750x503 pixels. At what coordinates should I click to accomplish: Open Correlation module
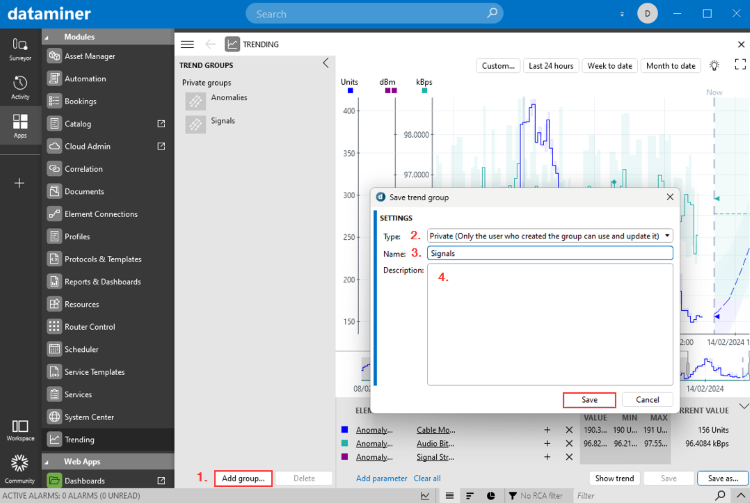click(108, 169)
